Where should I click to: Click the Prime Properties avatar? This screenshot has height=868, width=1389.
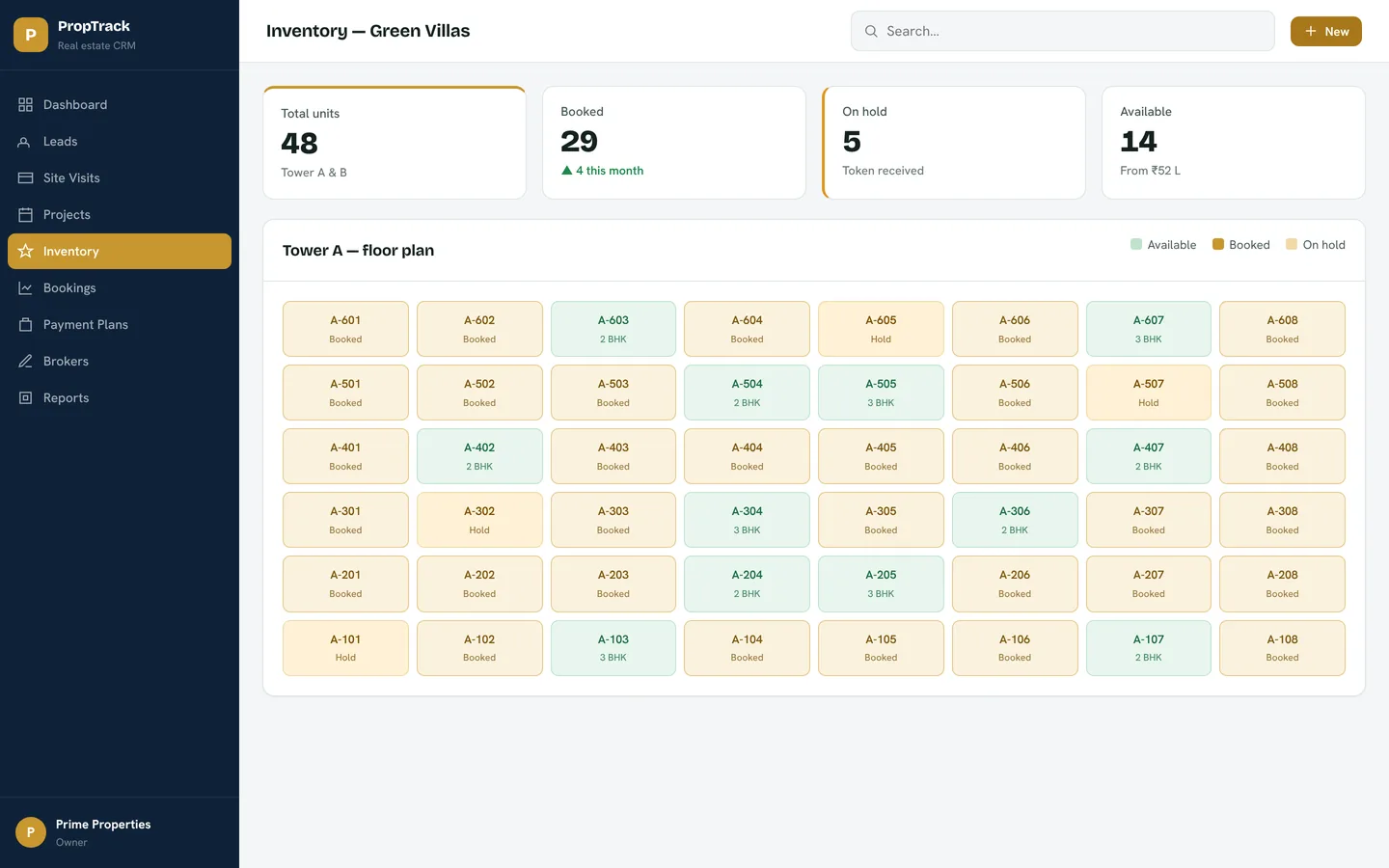click(31, 832)
